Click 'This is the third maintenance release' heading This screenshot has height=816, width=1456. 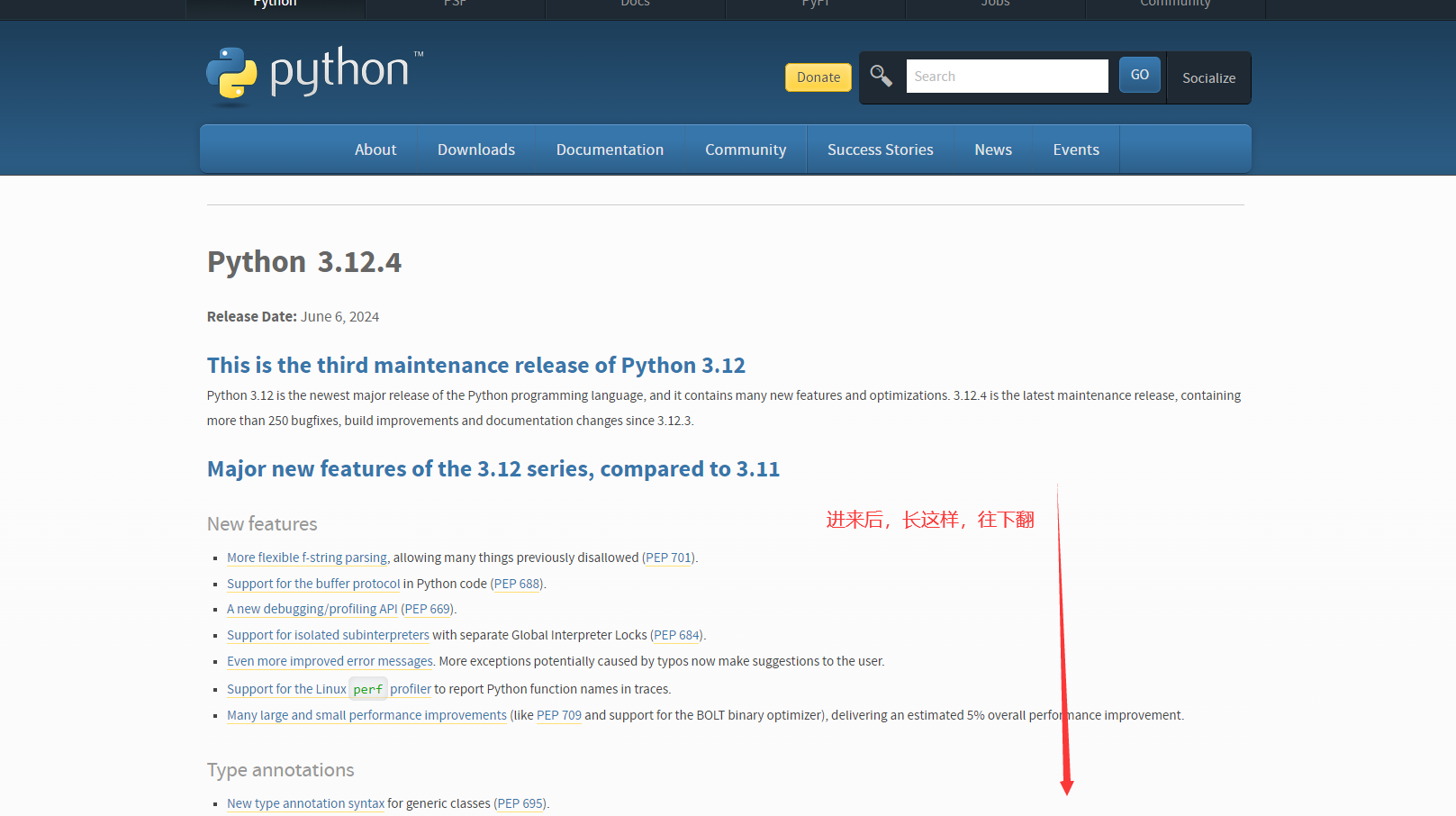pos(476,365)
